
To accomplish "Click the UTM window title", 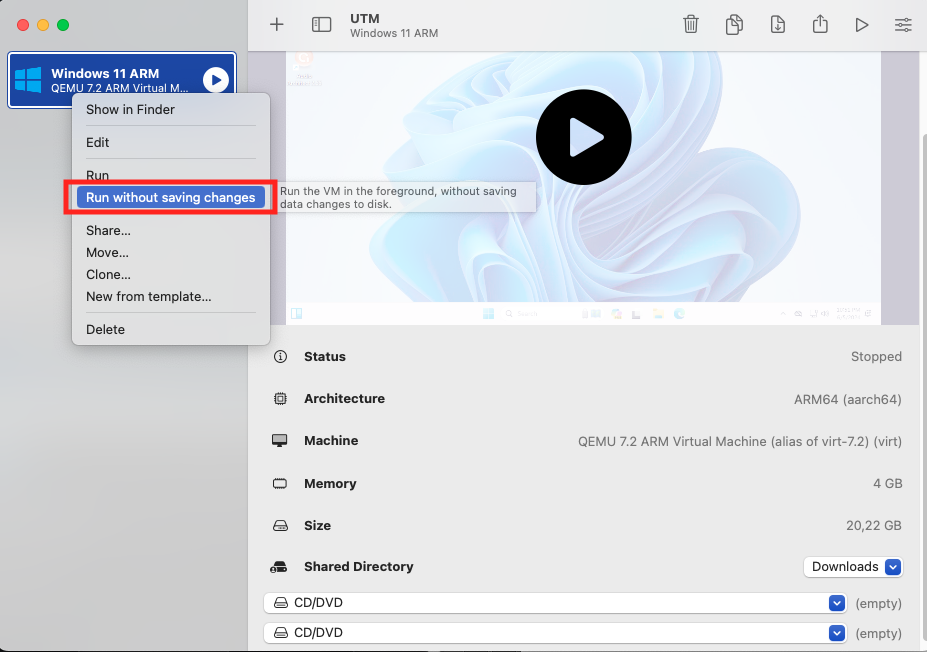I will [x=365, y=18].
